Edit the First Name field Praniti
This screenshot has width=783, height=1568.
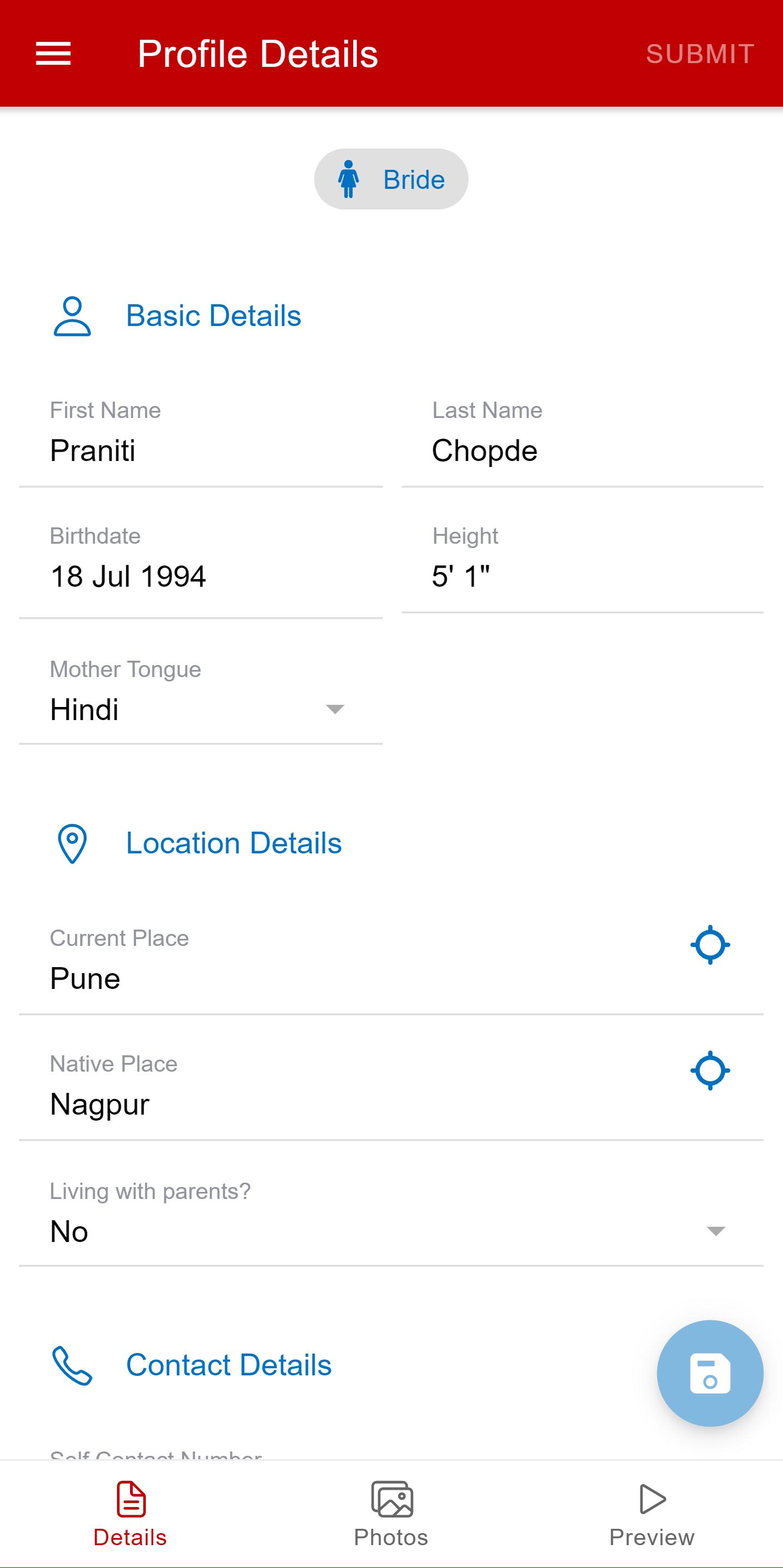coord(201,441)
